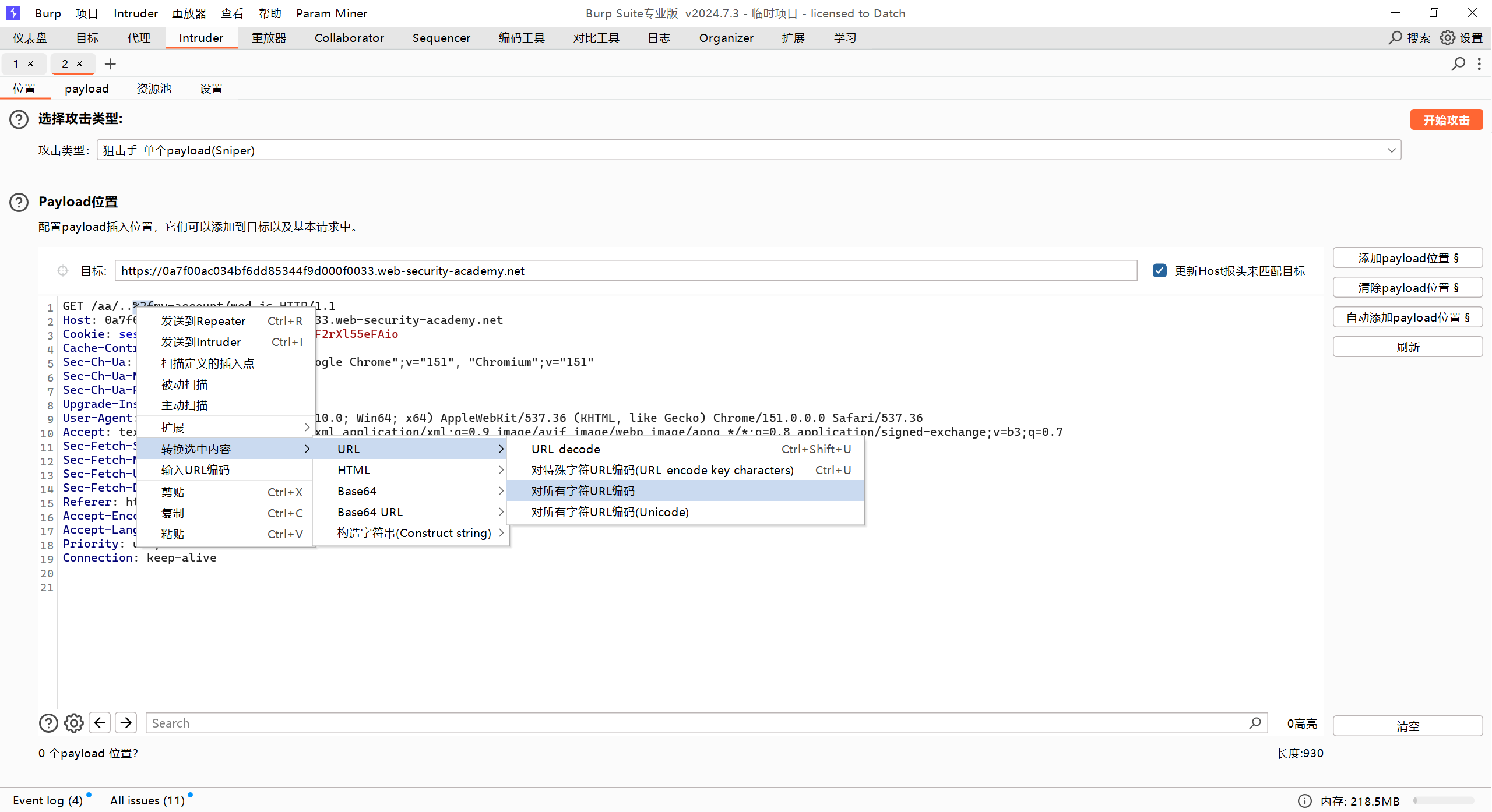This screenshot has width=1492, height=812.
Task: Click the Burp Suite lightning logo icon
Action: (13, 12)
